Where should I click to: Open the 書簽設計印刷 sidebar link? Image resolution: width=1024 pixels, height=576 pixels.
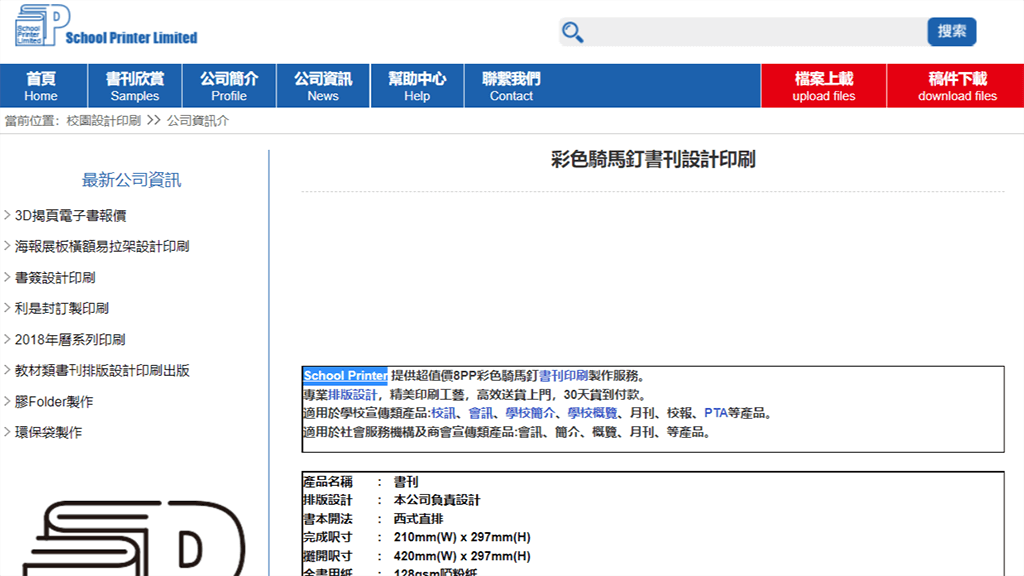[x=55, y=277]
